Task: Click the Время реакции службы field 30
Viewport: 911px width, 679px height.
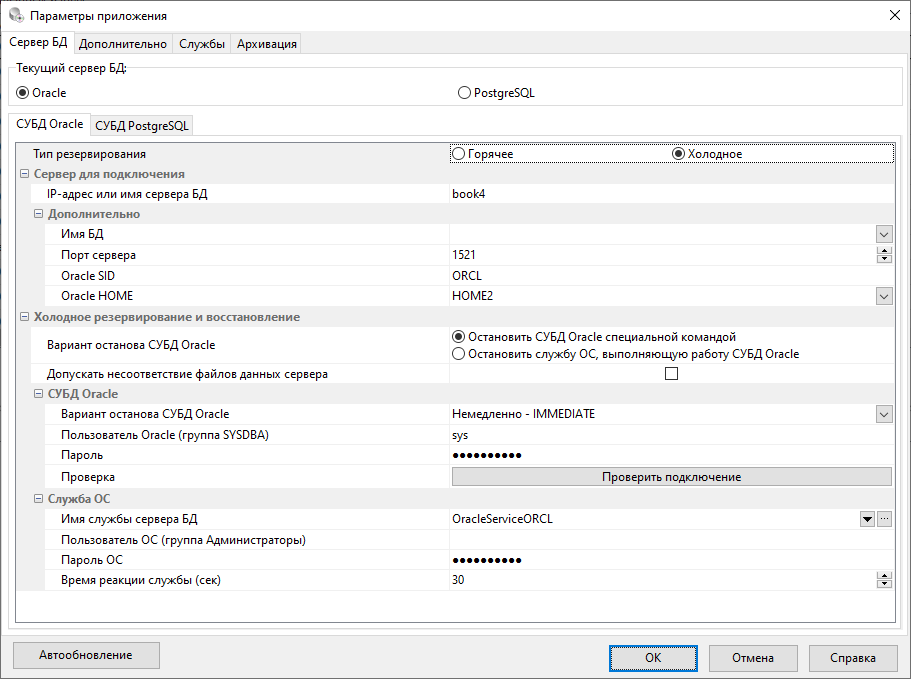Action: point(662,580)
